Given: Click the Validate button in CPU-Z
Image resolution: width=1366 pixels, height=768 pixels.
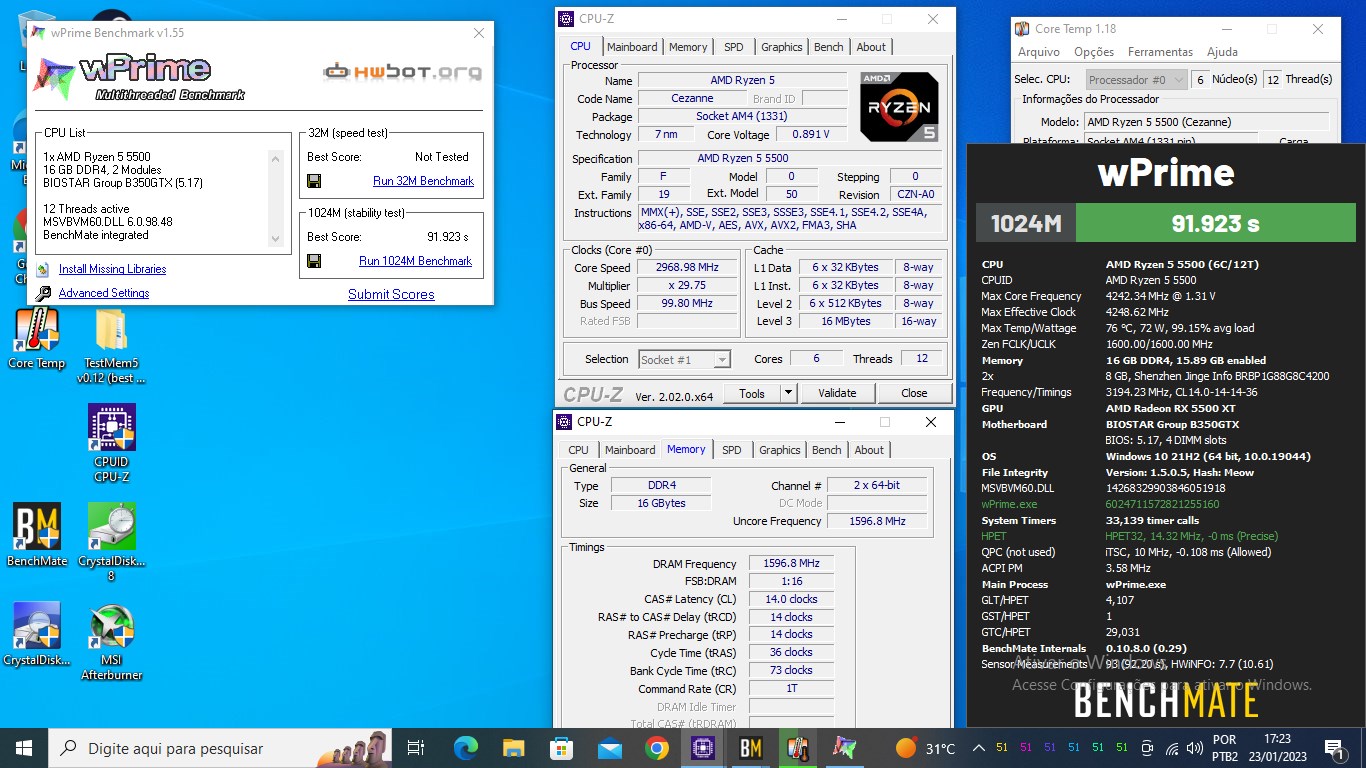Looking at the screenshot, I should tap(837, 393).
